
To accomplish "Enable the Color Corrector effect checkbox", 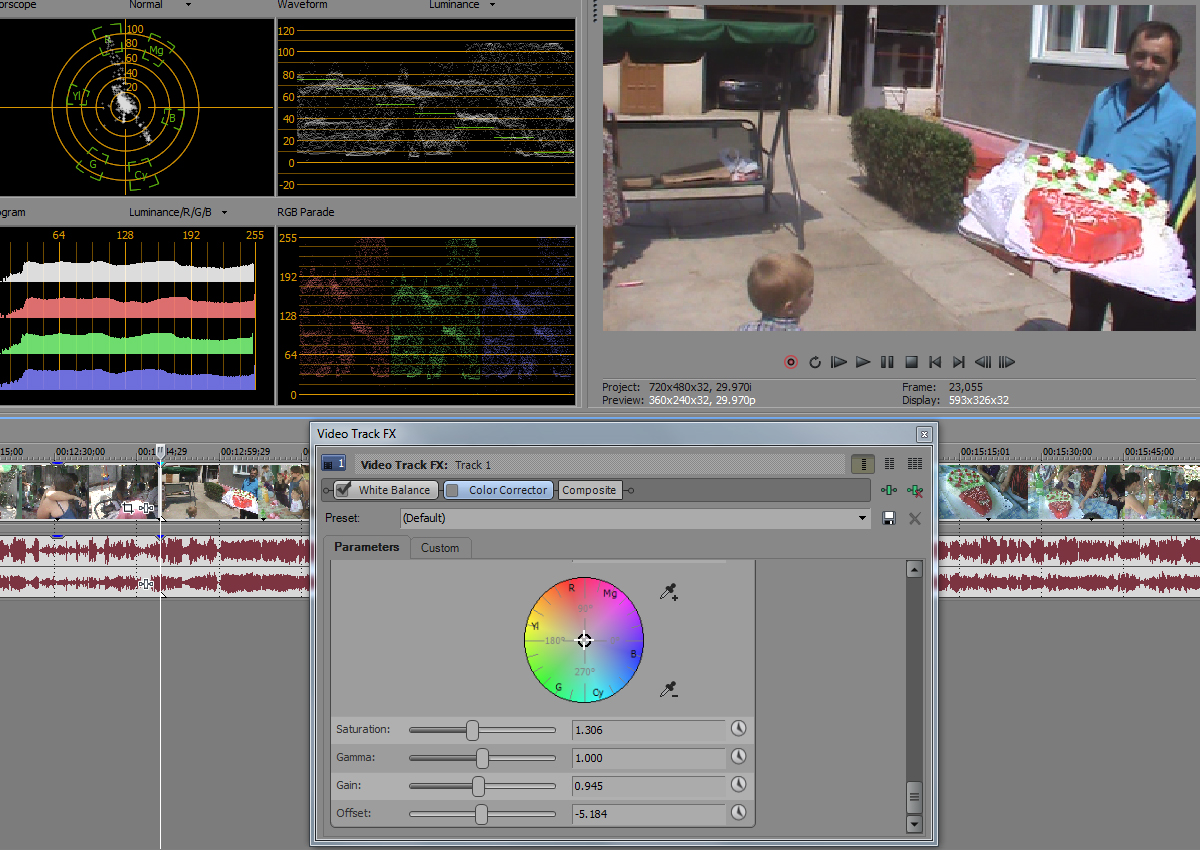I will (x=453, y=490).
